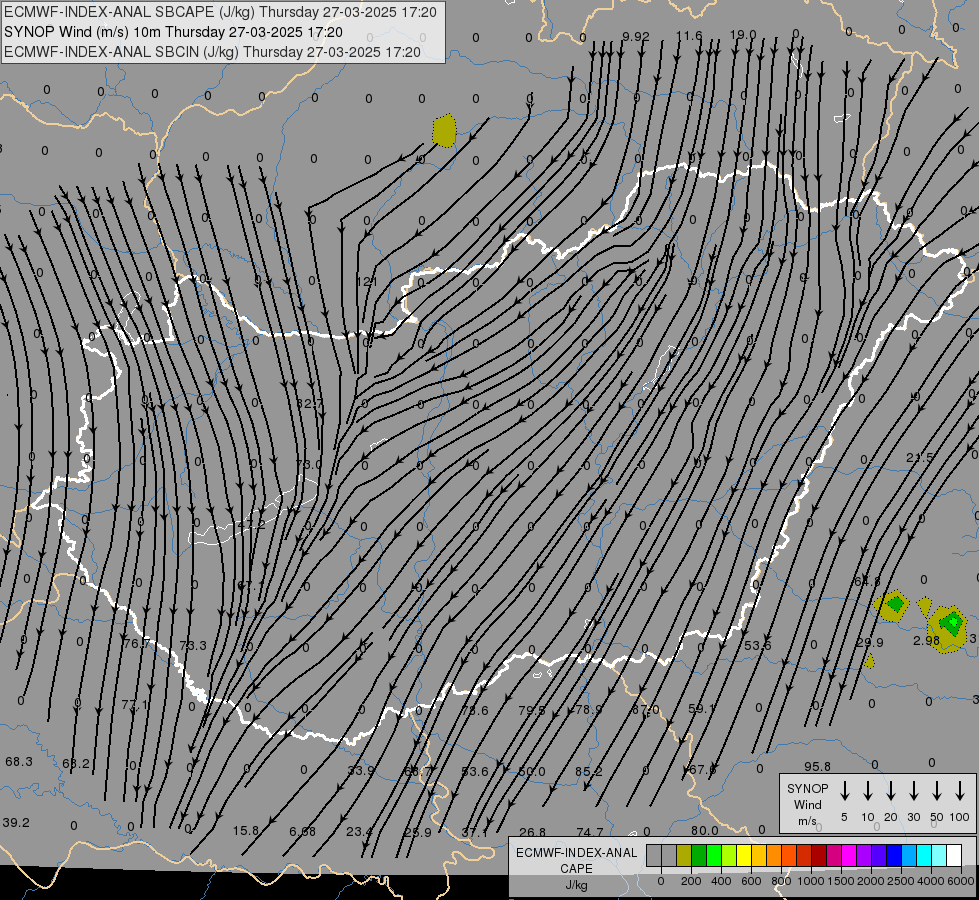The width and height of the screenshot is (979, 900).
Task: Click the map value 73.3
Action: (193, 645)
